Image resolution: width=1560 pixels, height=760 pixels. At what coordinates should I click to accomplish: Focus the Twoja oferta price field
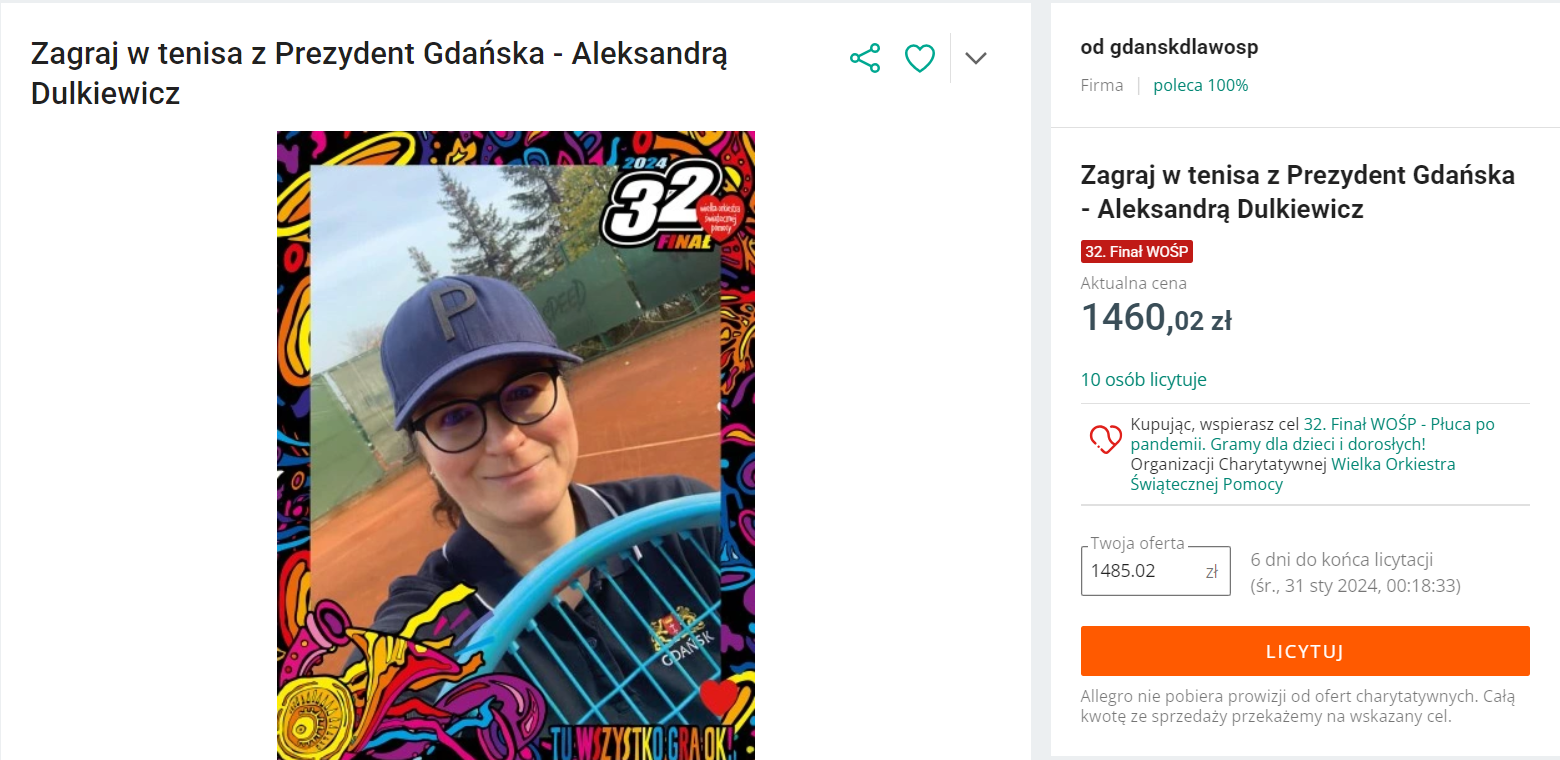pos(1155,571)
